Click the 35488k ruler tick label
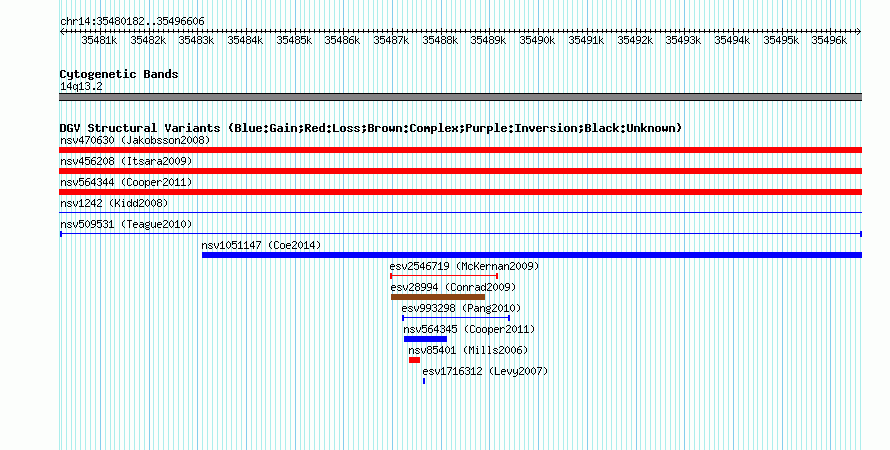Screen dimensions: 890x450 point(440,40)
